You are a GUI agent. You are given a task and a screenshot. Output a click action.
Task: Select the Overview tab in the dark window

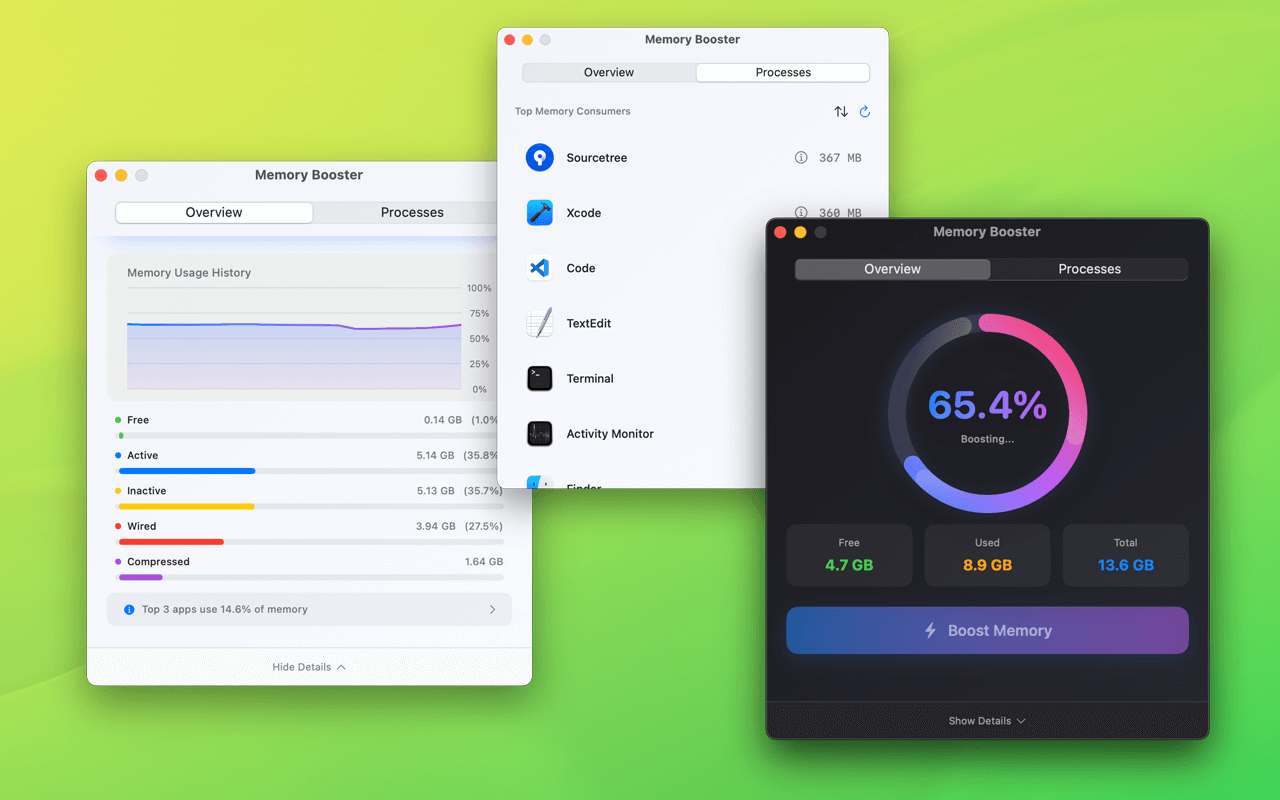892,269
